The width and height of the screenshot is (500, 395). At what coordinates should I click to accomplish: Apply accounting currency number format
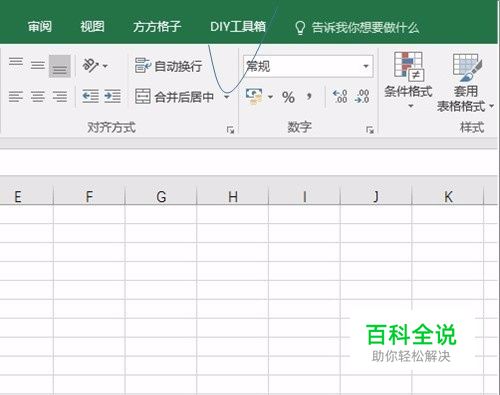pos(254,97)
